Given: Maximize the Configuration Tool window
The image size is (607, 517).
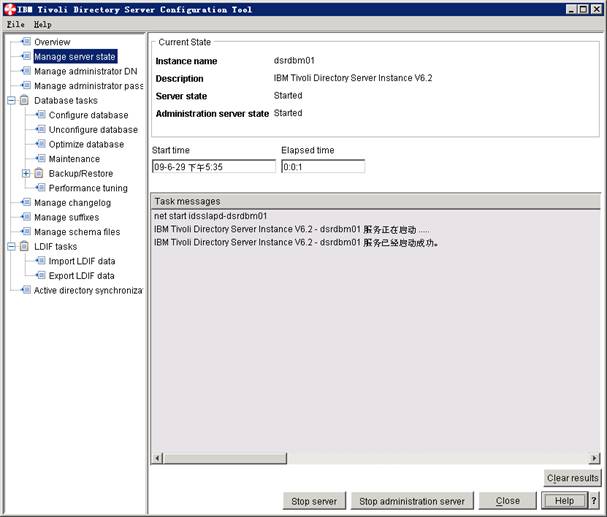Looking at the screenshot, I should (x=584, y=9).
